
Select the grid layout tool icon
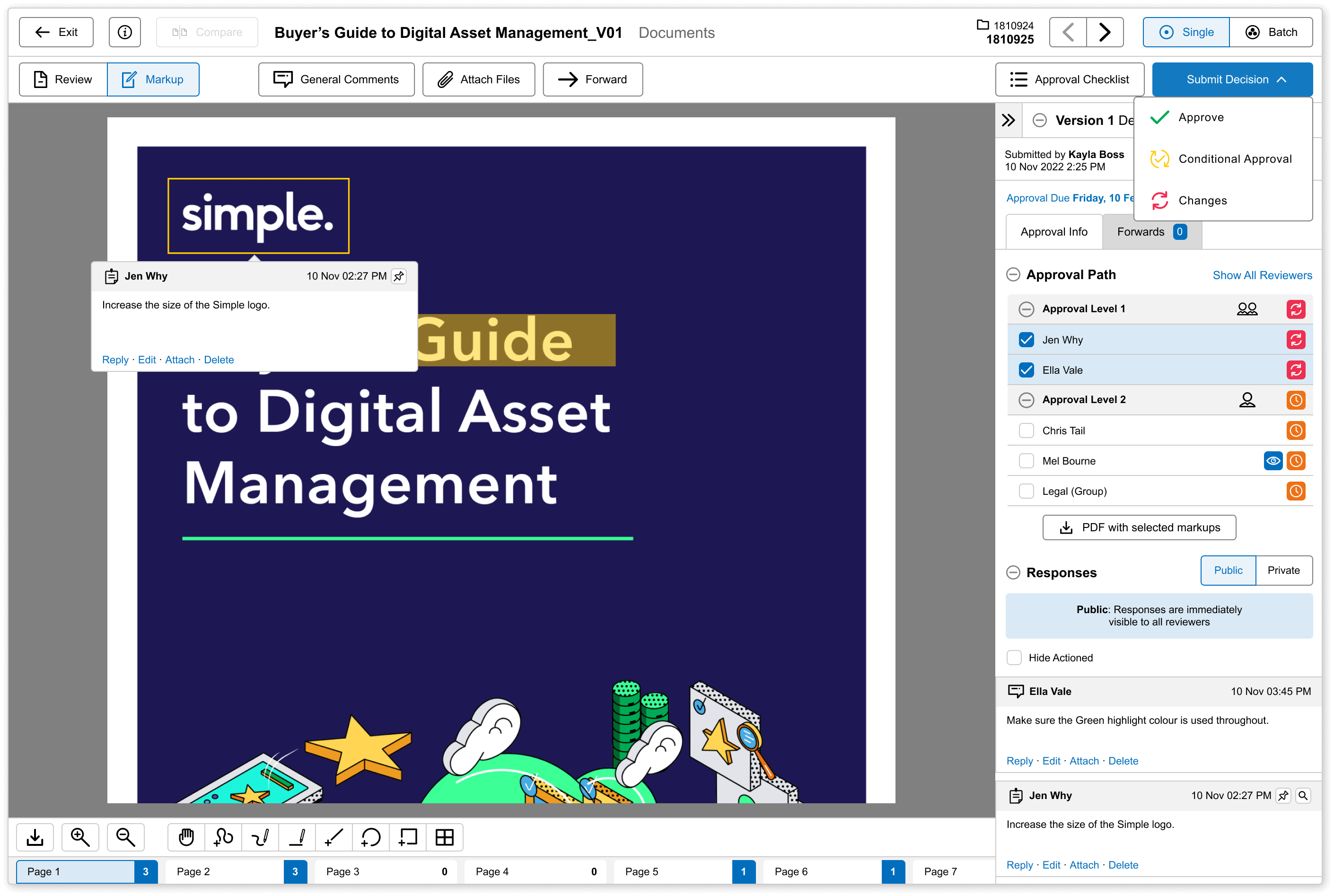[445, 838]
